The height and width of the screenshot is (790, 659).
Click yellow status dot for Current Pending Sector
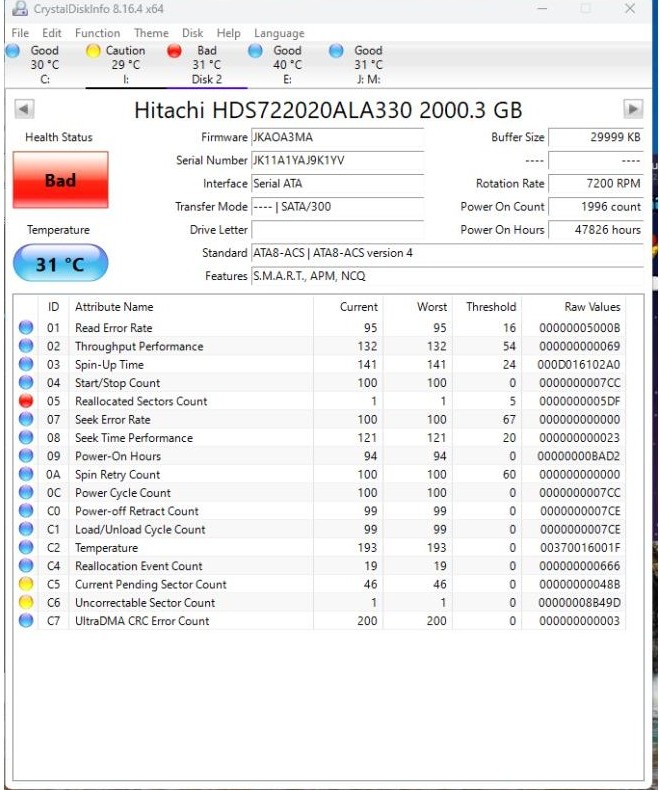[x=26, y=584]
